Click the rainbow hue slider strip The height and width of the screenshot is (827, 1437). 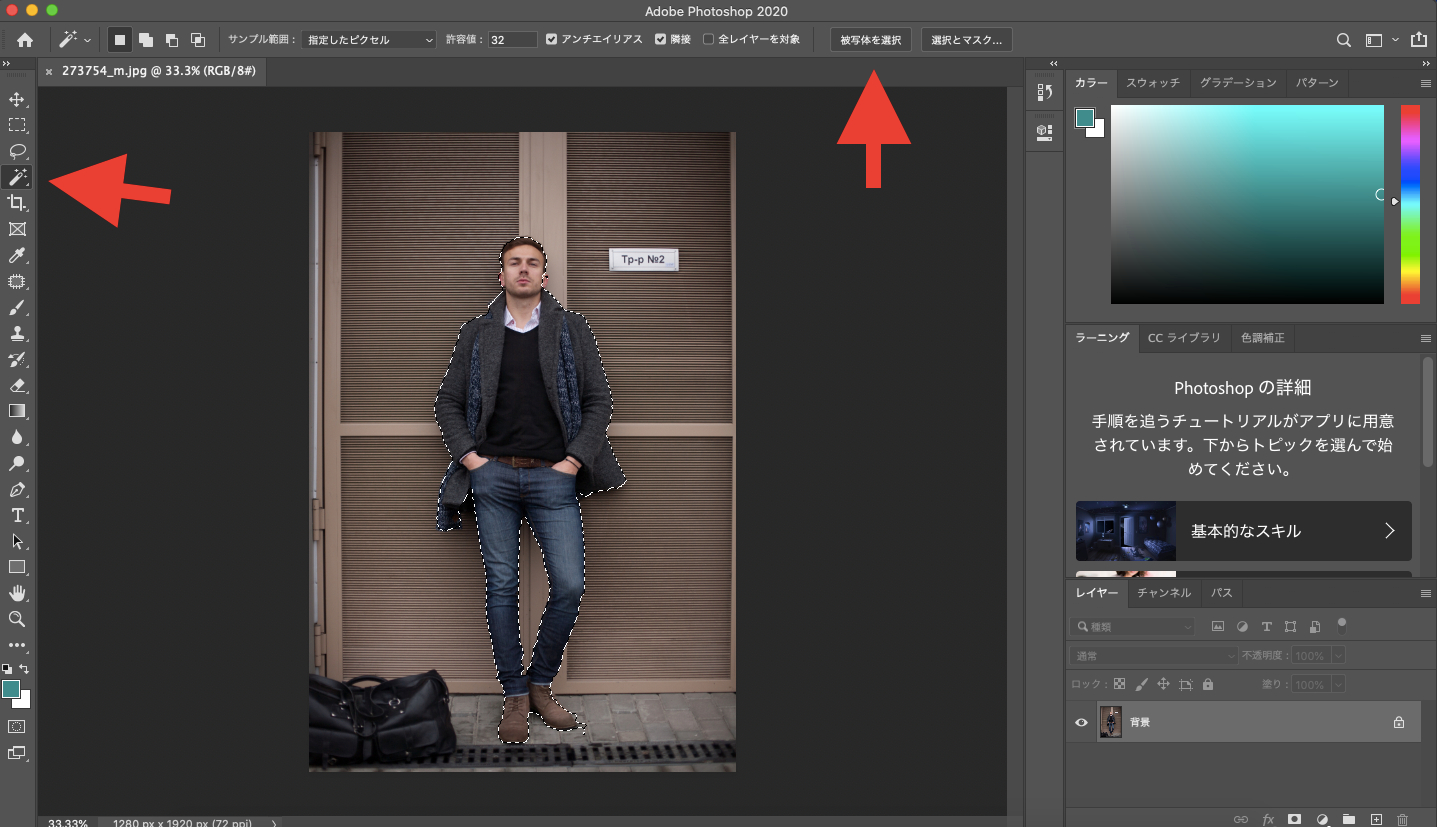point(1410,204)
